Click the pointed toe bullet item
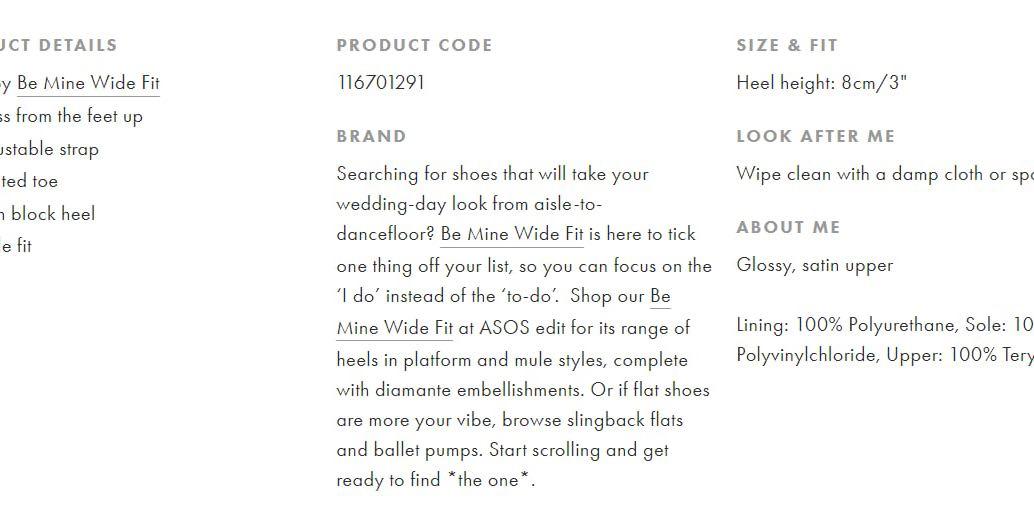The image size is (1034, 517). [x=29, y=181]
